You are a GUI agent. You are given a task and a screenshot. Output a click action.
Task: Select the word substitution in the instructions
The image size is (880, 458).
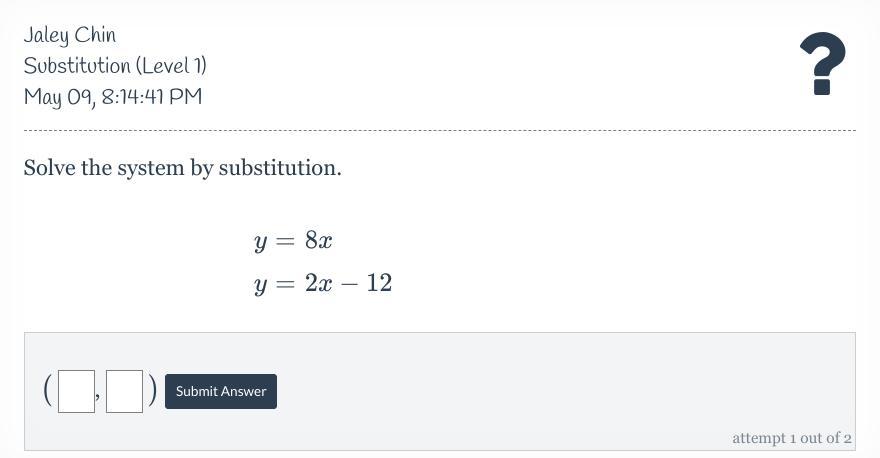279,168
